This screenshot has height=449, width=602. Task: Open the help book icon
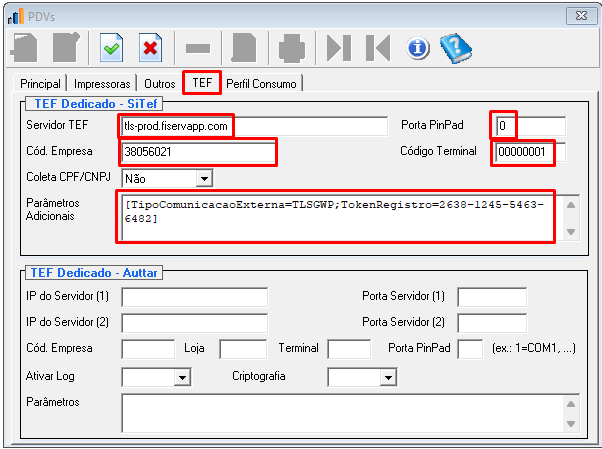point(456,48)
